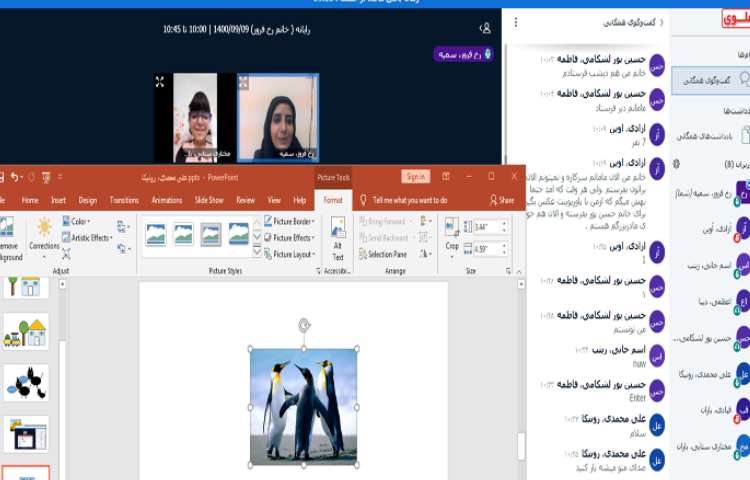The image size is (750, 480).
Task: Click Compress Pictures icon below Artistic Effects
Action: click(x=66, y=253)
